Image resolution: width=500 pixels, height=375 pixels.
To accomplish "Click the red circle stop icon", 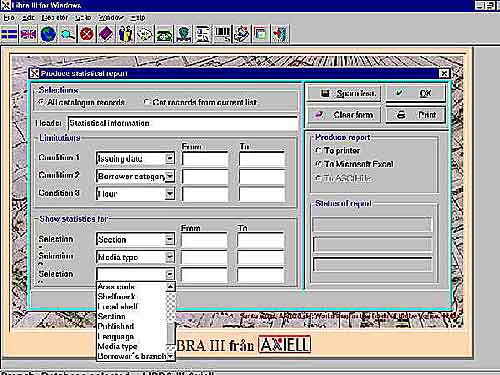I will coord(87,34).
